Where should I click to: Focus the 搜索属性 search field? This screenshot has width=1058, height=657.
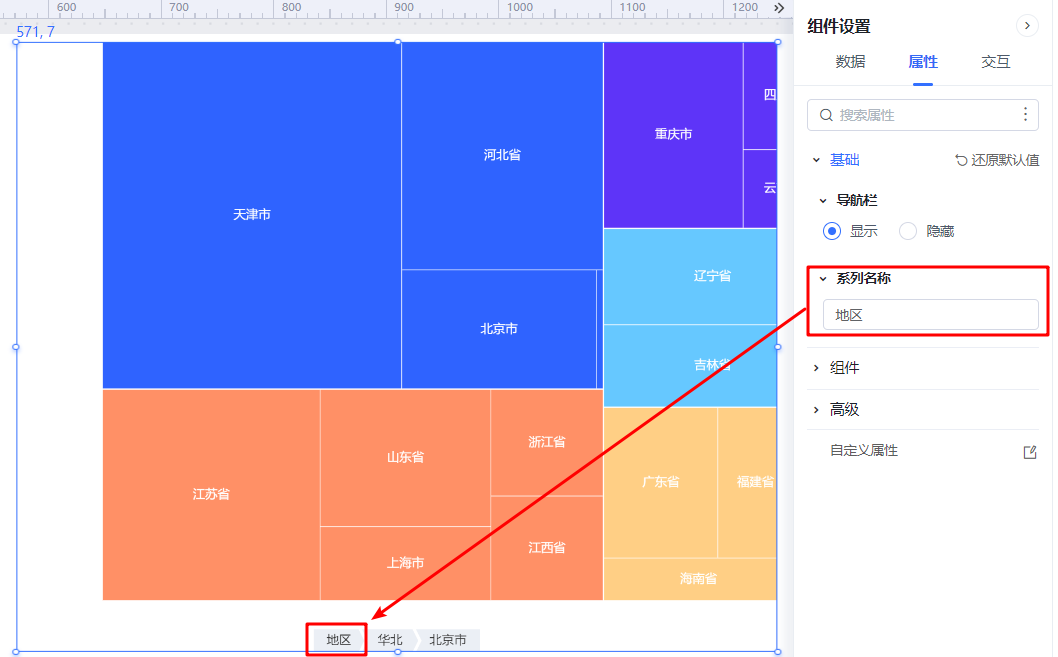922,115
